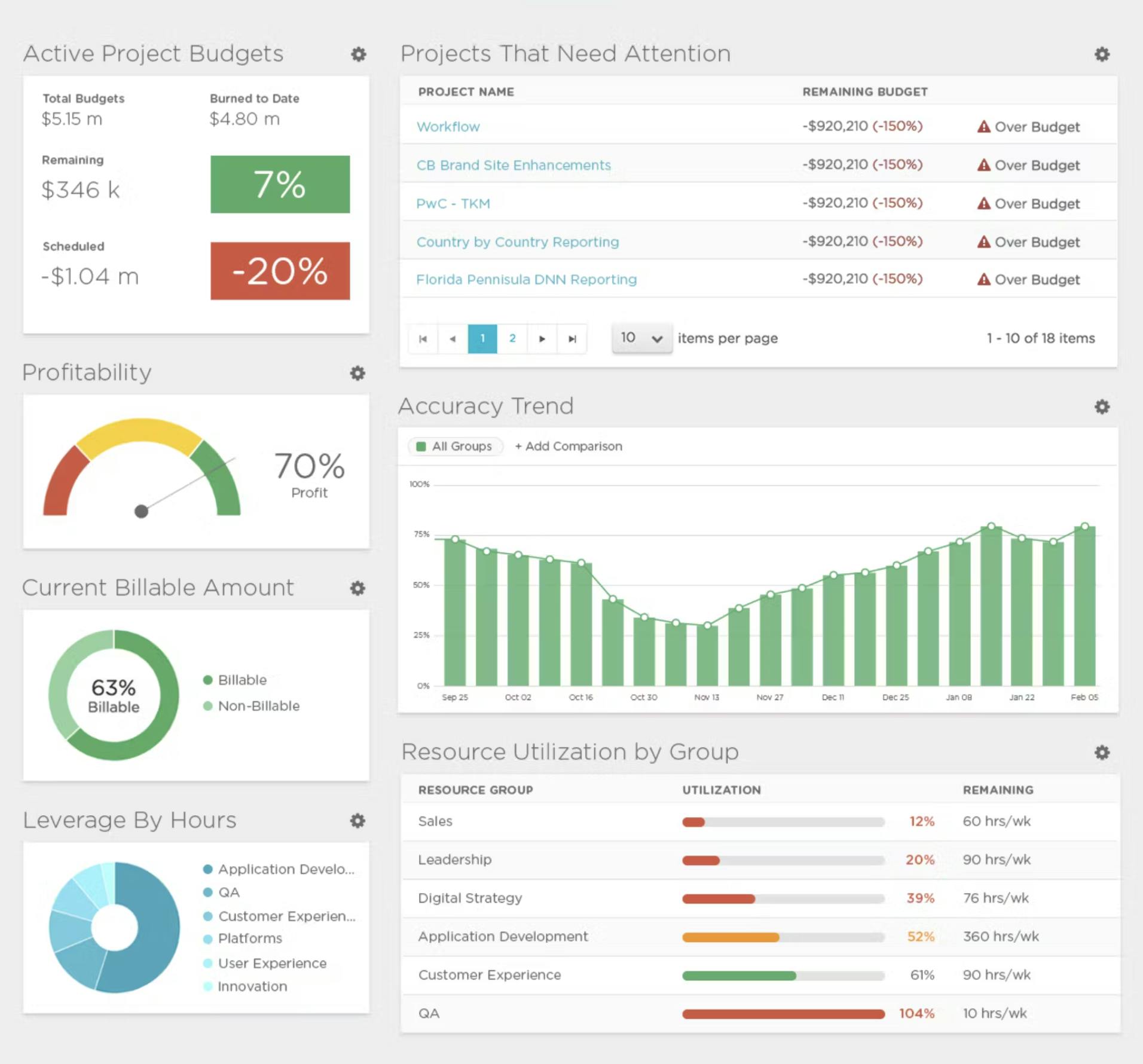
Task: Go to last page of projects
Action: [x=572, y=339]
